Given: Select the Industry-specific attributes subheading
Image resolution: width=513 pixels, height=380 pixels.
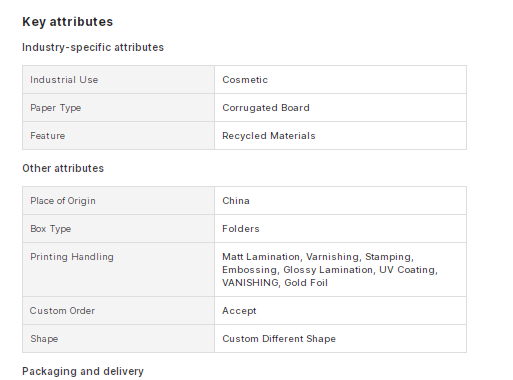Looking at the screenshot, I should (x=93, y=47).
